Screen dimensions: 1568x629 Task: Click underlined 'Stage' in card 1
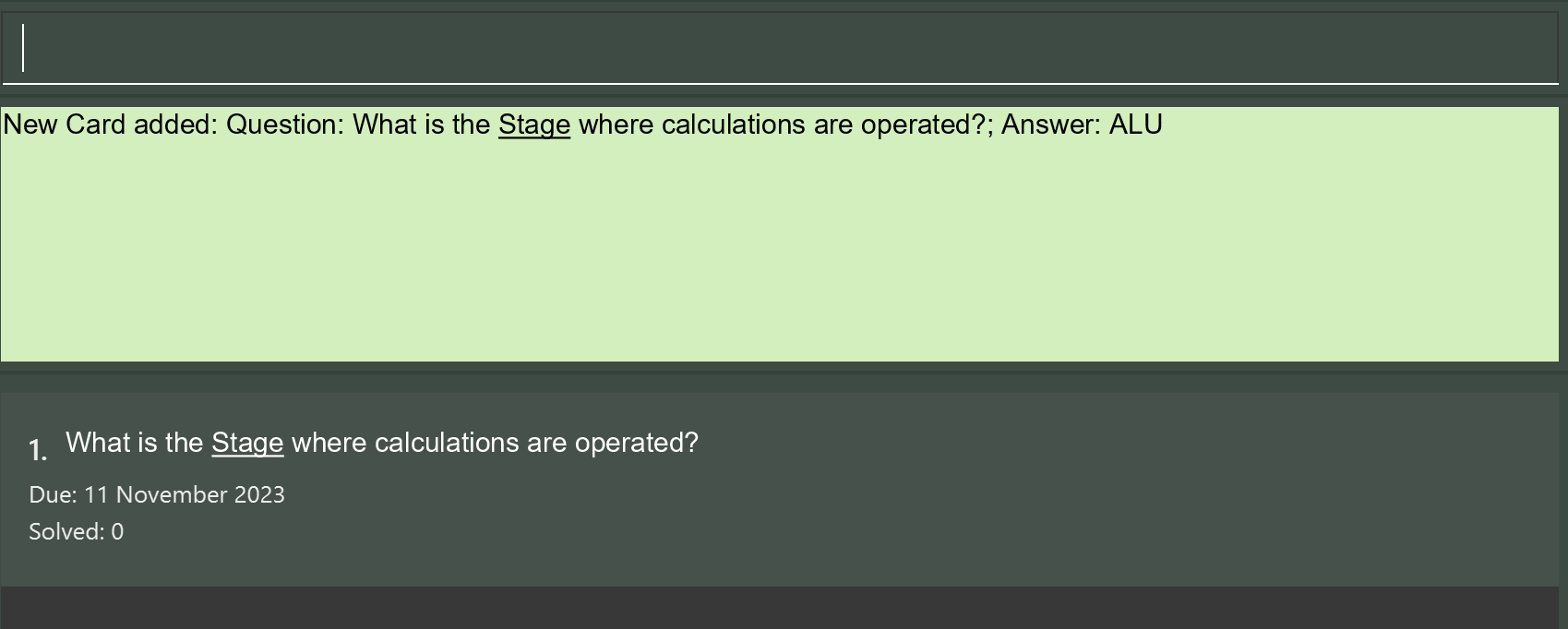(247, 444)
